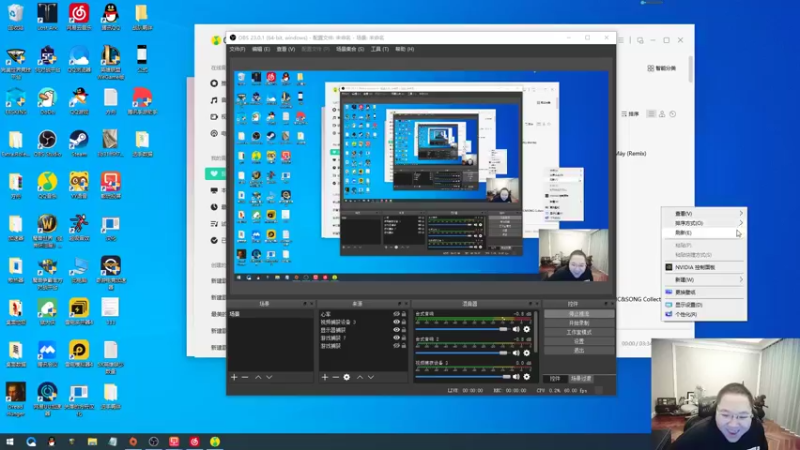Expand 排序方式(O) submenu in context menu
Image resolution: width=800 pixels, height=450 pixels.
(x=704, y=223)
